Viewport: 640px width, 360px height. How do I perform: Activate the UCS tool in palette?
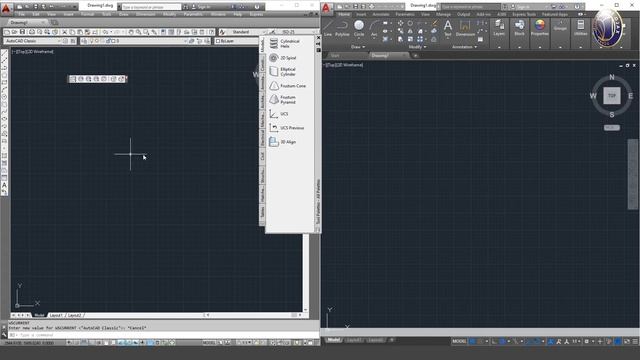click(x=279, y=114)
